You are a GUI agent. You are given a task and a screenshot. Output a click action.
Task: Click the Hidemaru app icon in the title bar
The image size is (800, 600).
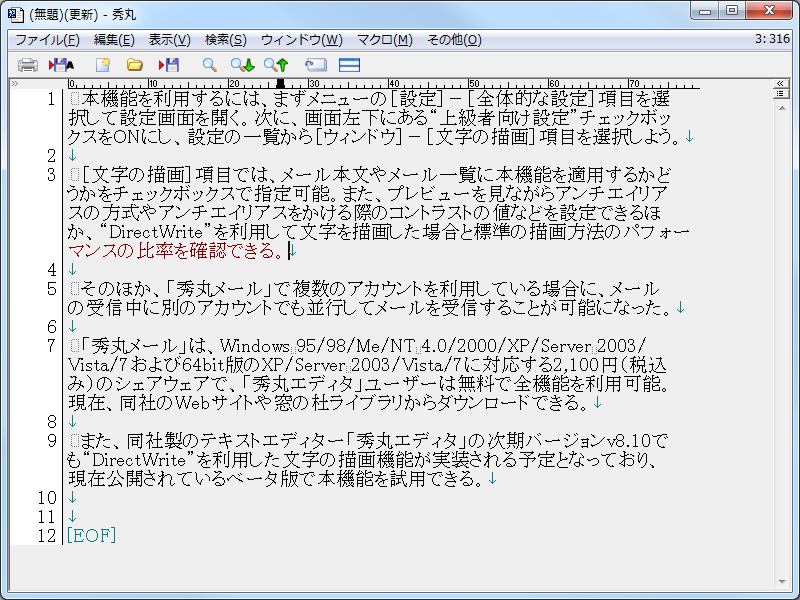pyautogui.click(x=16, y=14)
